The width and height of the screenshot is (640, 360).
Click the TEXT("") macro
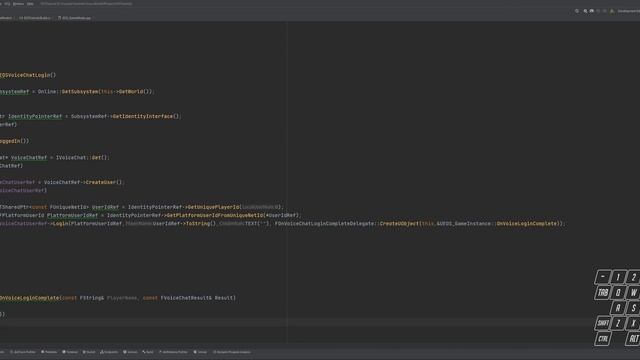pos(257,224)
